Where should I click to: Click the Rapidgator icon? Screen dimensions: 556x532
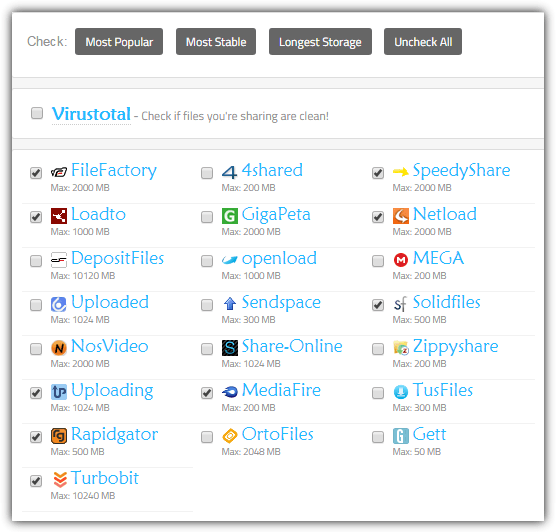59,436
